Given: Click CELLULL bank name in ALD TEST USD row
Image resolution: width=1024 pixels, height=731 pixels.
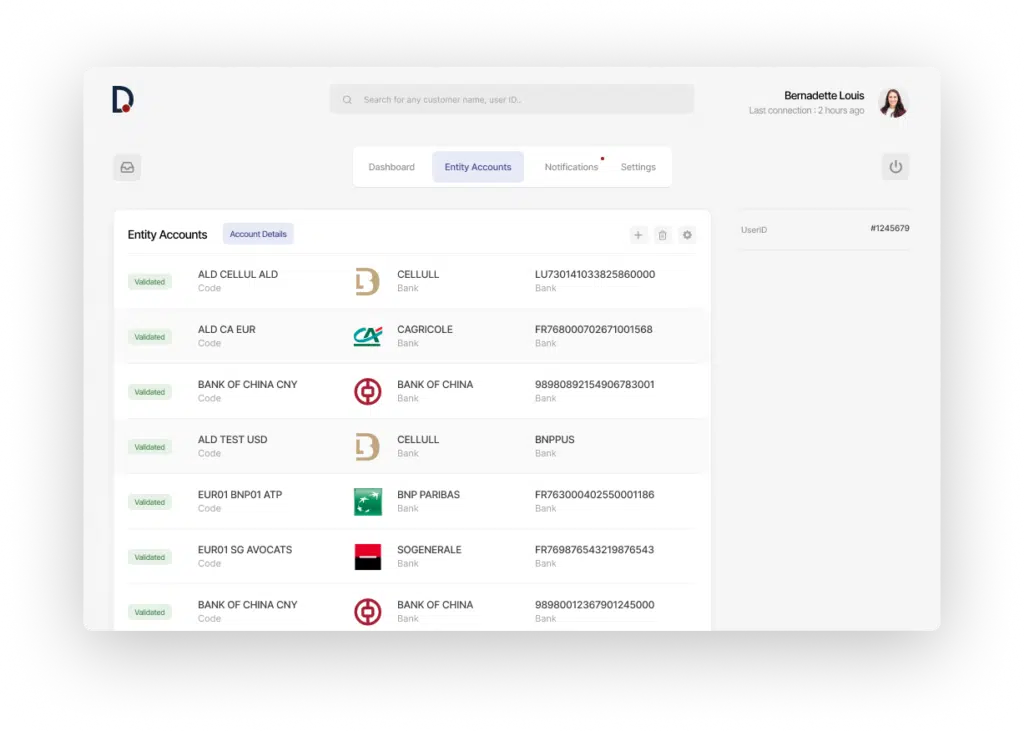Looking at the screenshot, I should pyautogui.click(x=418, y=440).
